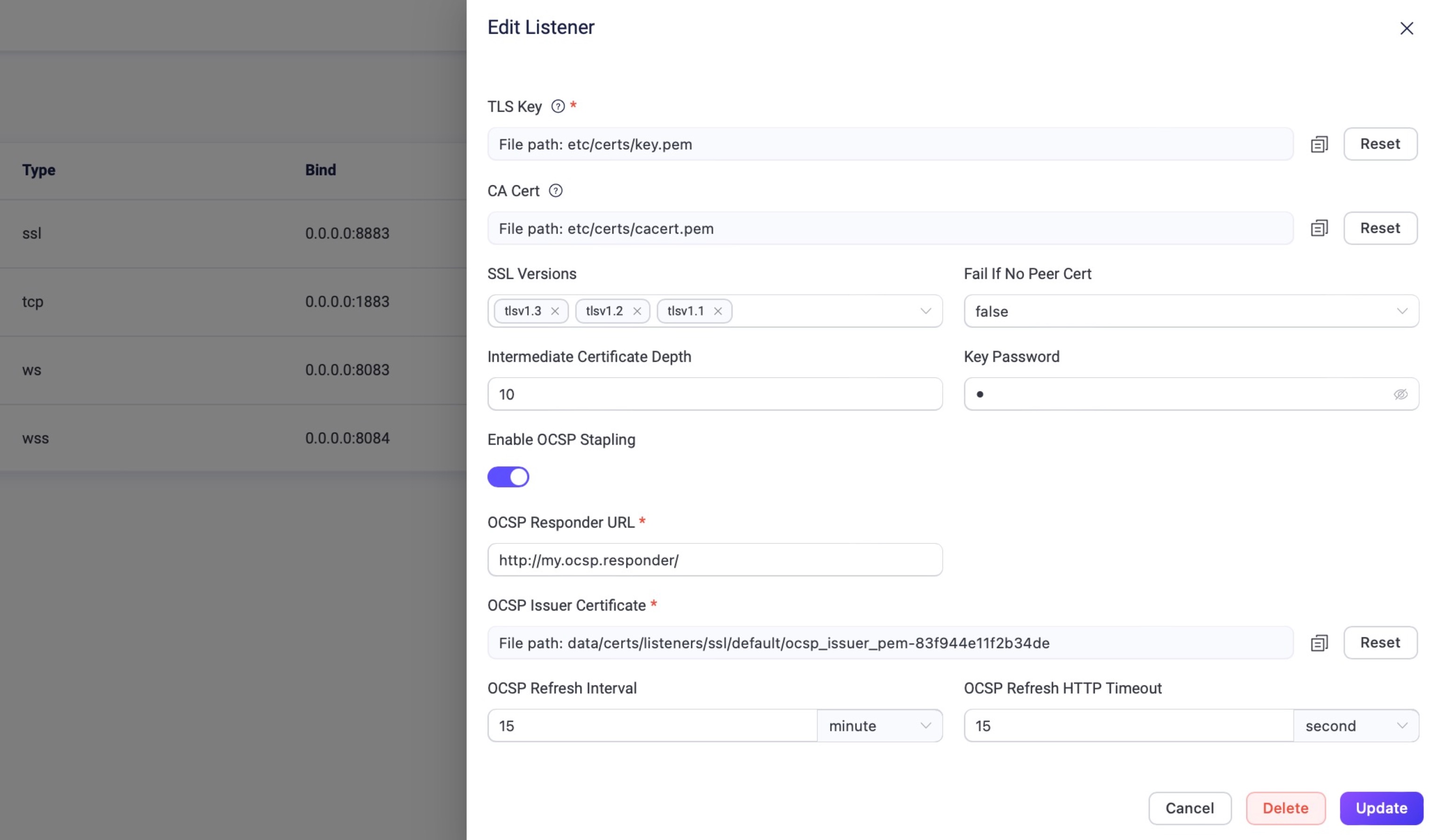
Task: Remove the tlsv1.3 tag from SSL Versions
Action: click(x=555, y=311)
